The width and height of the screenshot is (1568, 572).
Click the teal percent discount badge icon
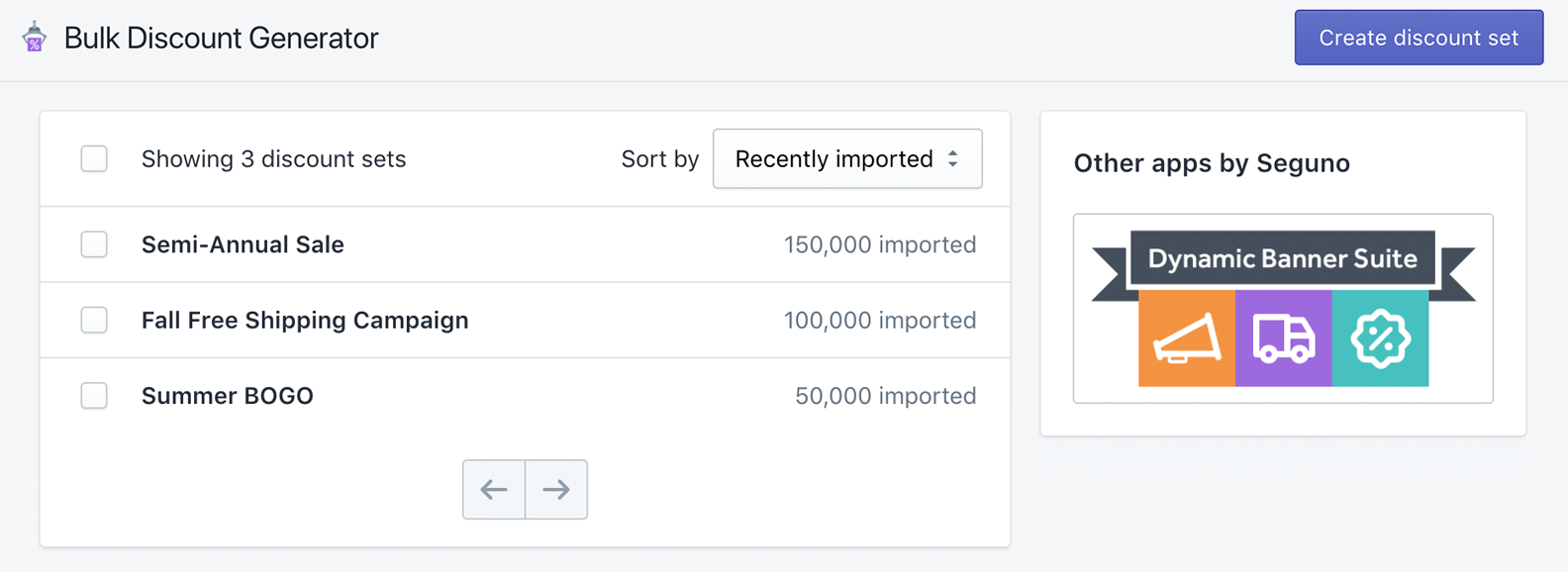[x=1381, y=338]
